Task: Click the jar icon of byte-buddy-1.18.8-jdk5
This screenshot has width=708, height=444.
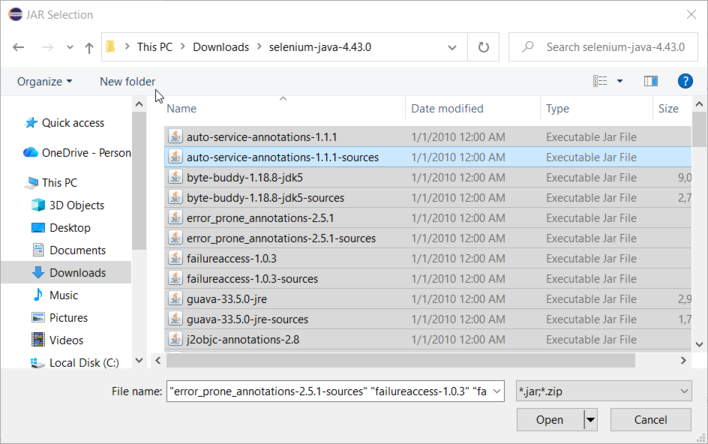Action: click(175, 177)
